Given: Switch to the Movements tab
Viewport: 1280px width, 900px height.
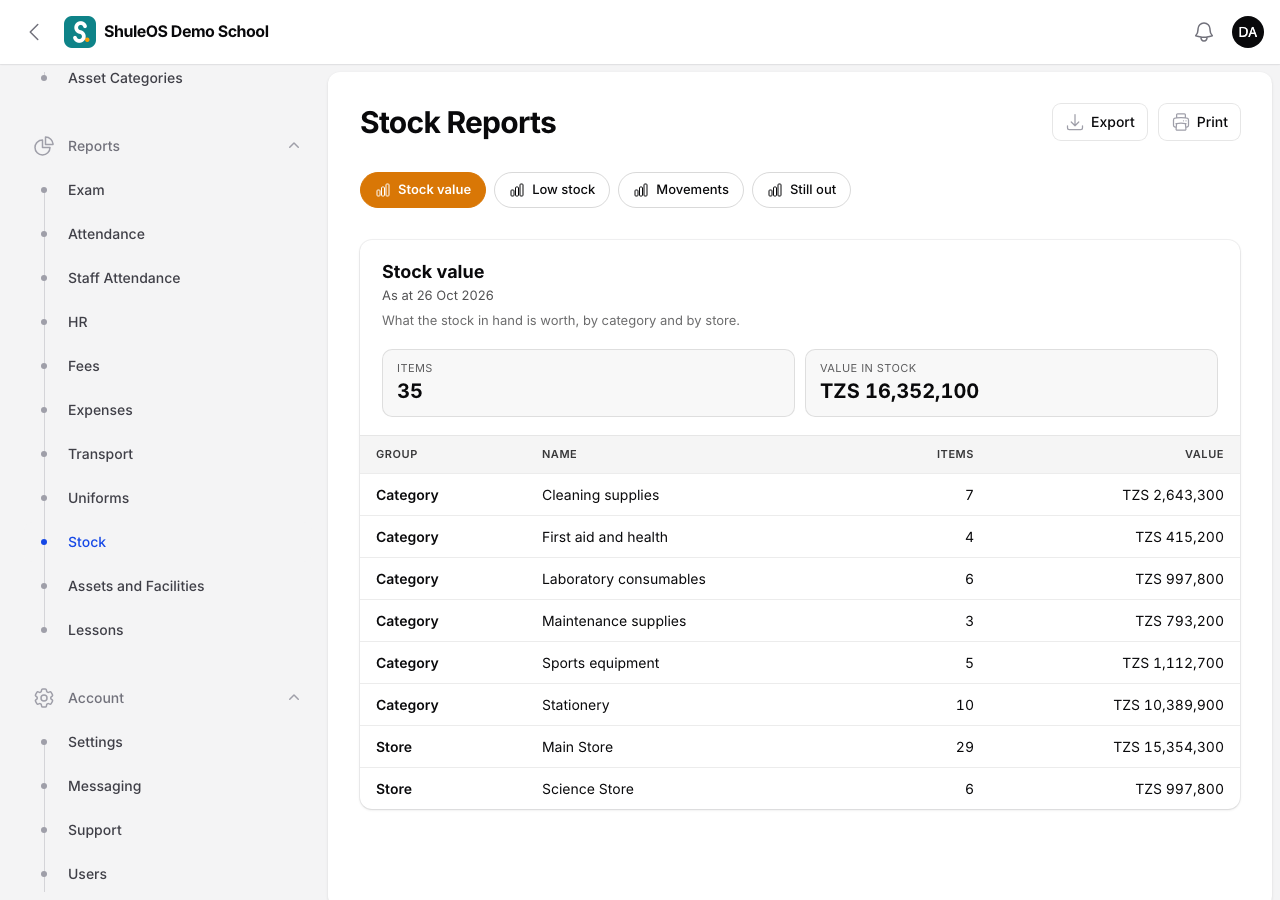Looking at the screenshot, I should pyautogui.click(x=681, y=190).
